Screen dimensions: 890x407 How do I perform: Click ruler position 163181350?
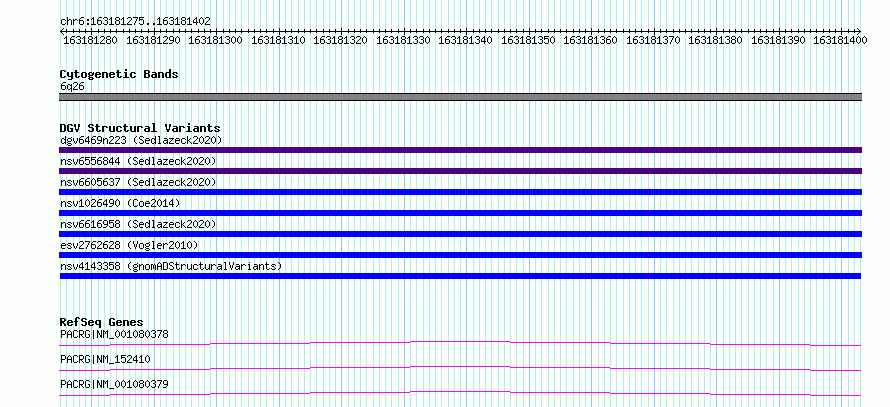528,40
